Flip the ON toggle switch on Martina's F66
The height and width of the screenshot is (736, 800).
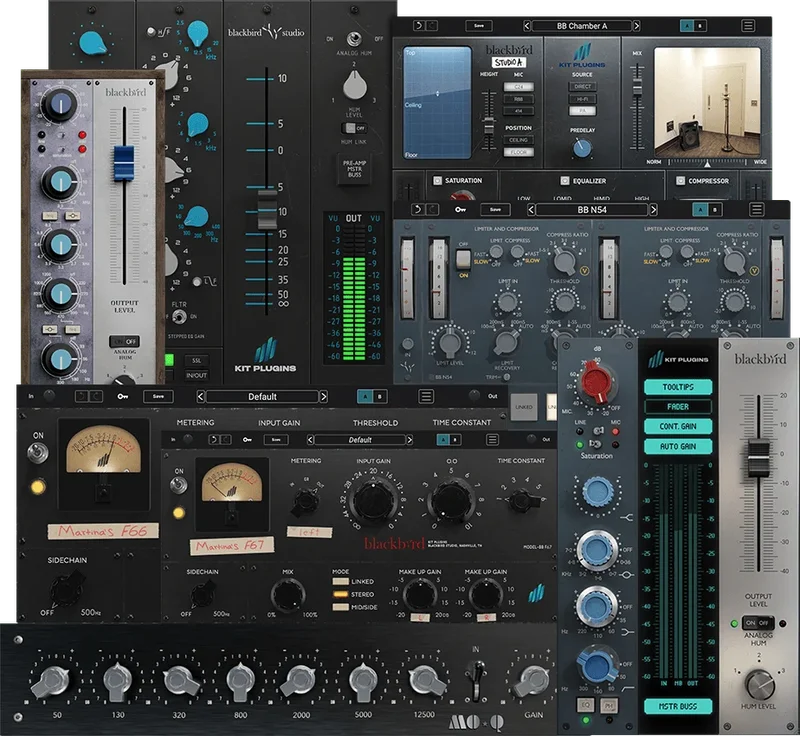(37, 452)
